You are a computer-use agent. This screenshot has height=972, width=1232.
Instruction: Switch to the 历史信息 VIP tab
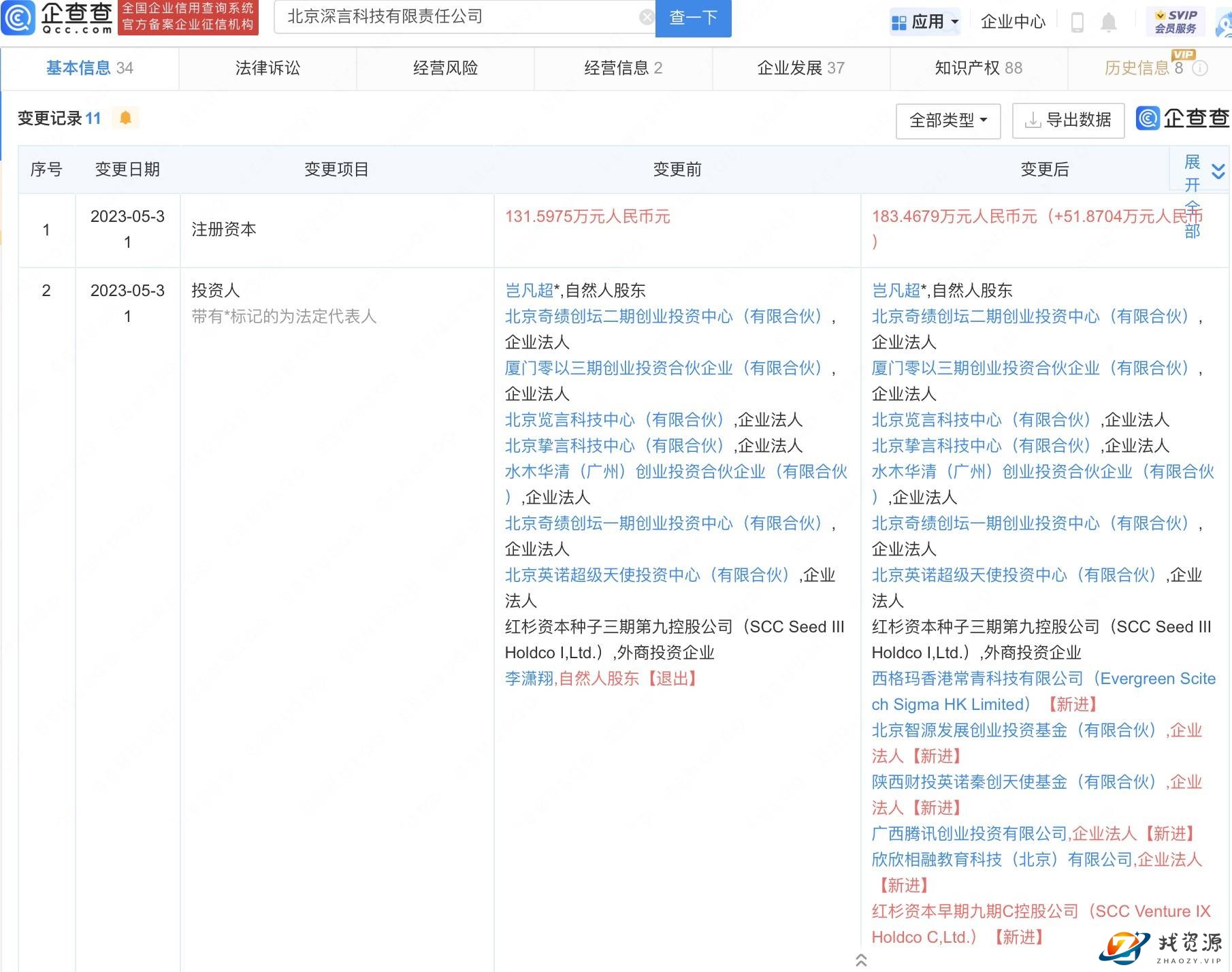(1144, 68)
